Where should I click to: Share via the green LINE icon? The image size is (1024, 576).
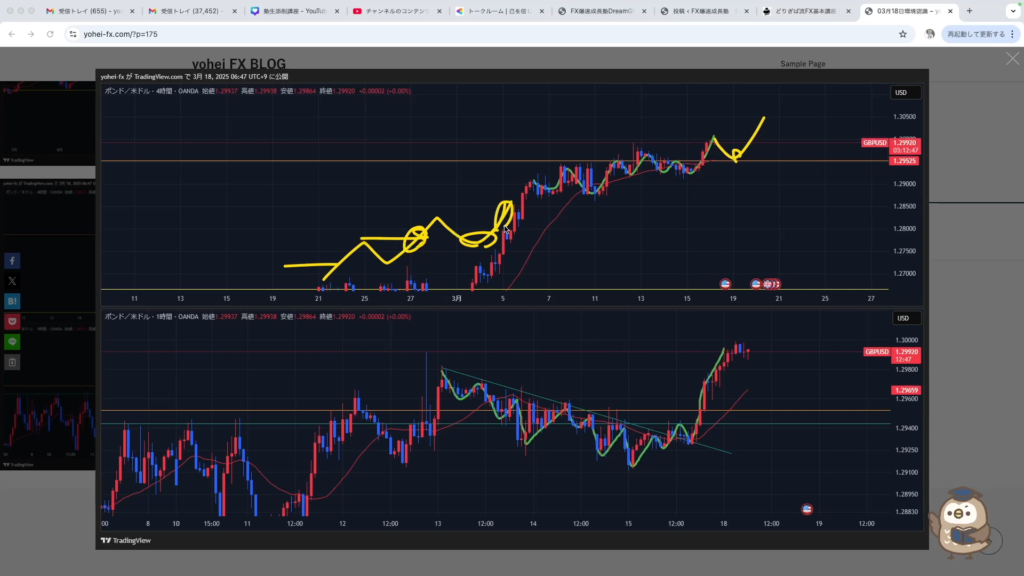[12, 341]
